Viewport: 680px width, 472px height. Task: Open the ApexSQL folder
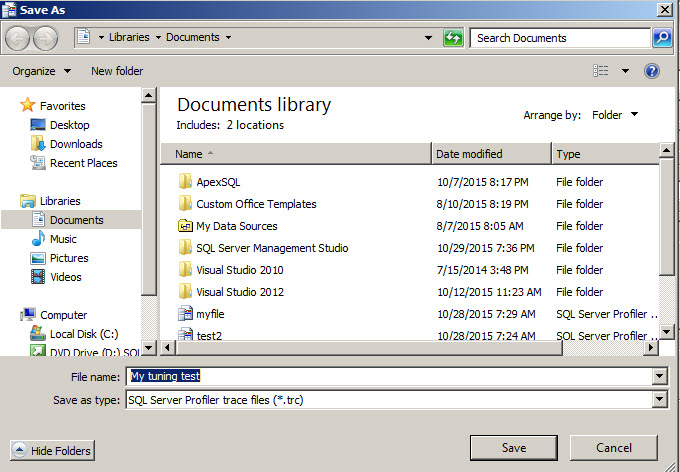click(x=218, y=182)
